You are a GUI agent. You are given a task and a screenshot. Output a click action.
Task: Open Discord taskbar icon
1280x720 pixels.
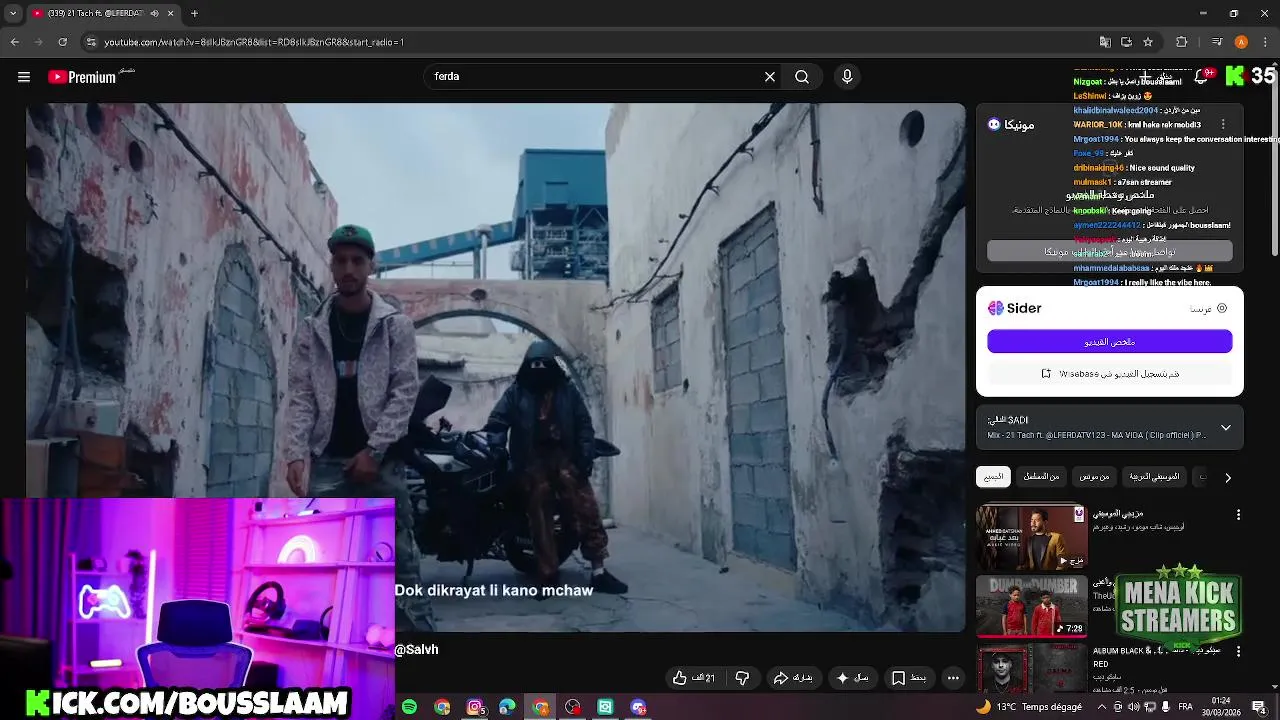coord(638,707)
